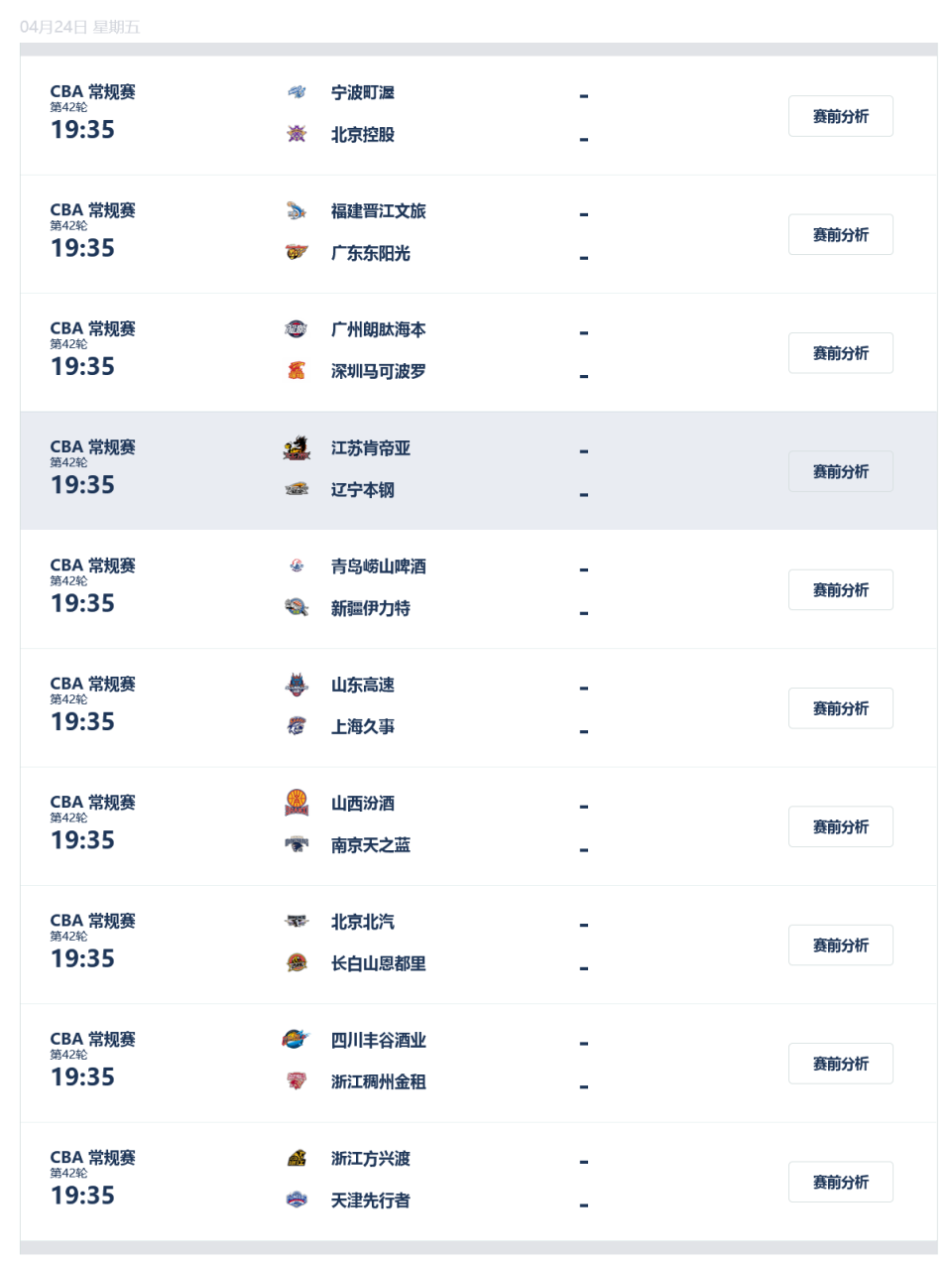952x1264 pixels.
Task: Click the 江苏肯帝亚 team logo
Action: [297, 448]
